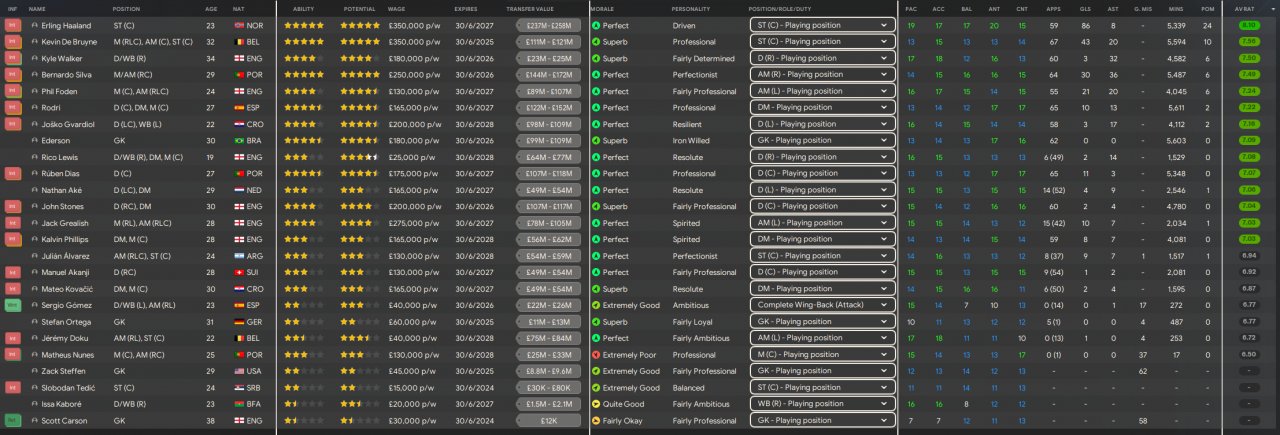Sort by the POTENTIAL column header

pos(359,8)
